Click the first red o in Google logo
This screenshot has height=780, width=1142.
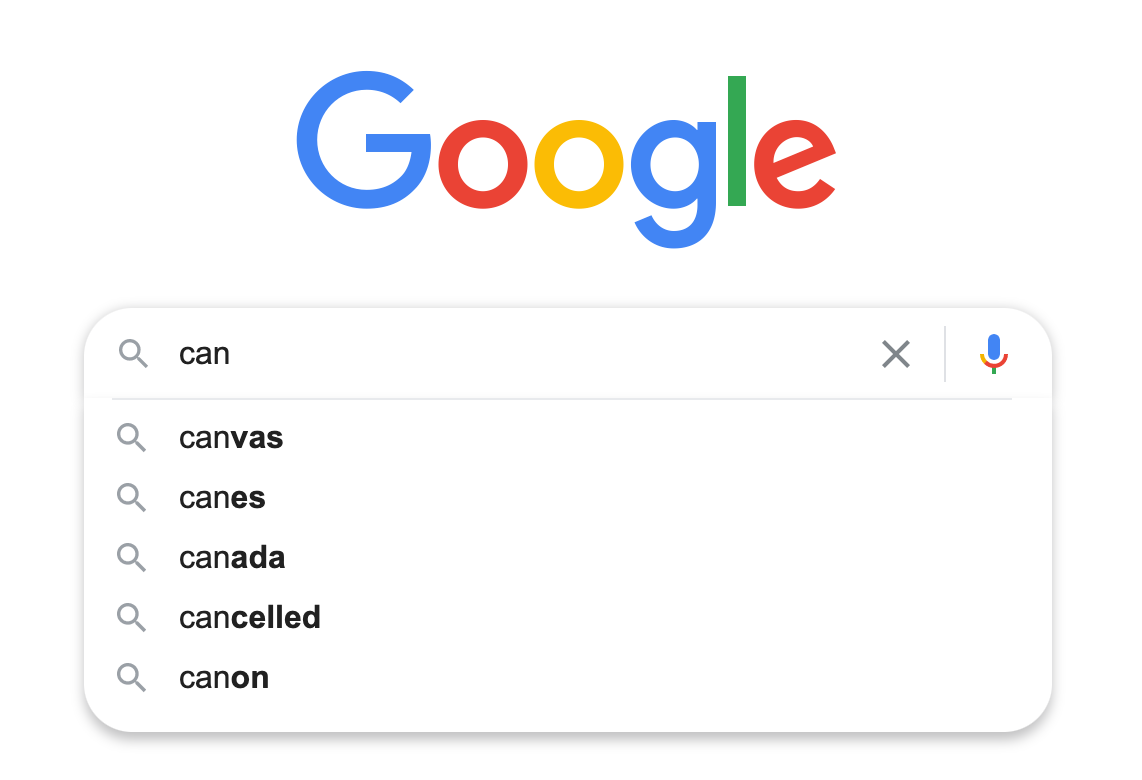tap(483, 164)
